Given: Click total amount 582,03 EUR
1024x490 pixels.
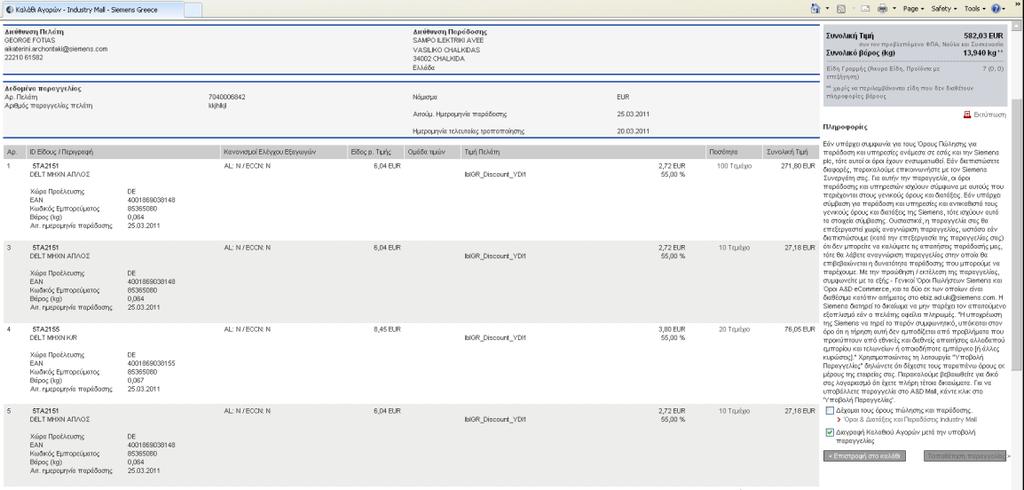Looking at the screenshot, I should (x=983, y=35).
